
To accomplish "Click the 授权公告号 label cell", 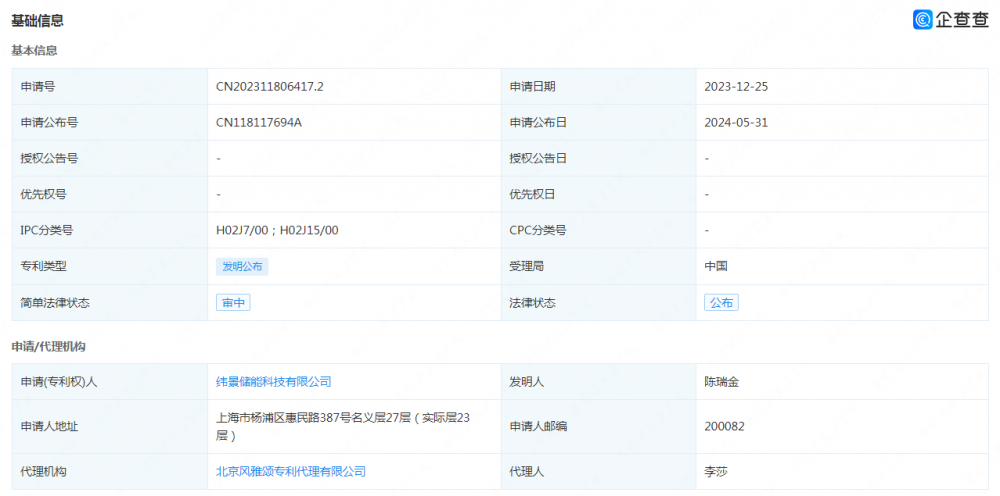I will [x=110, y=158].
